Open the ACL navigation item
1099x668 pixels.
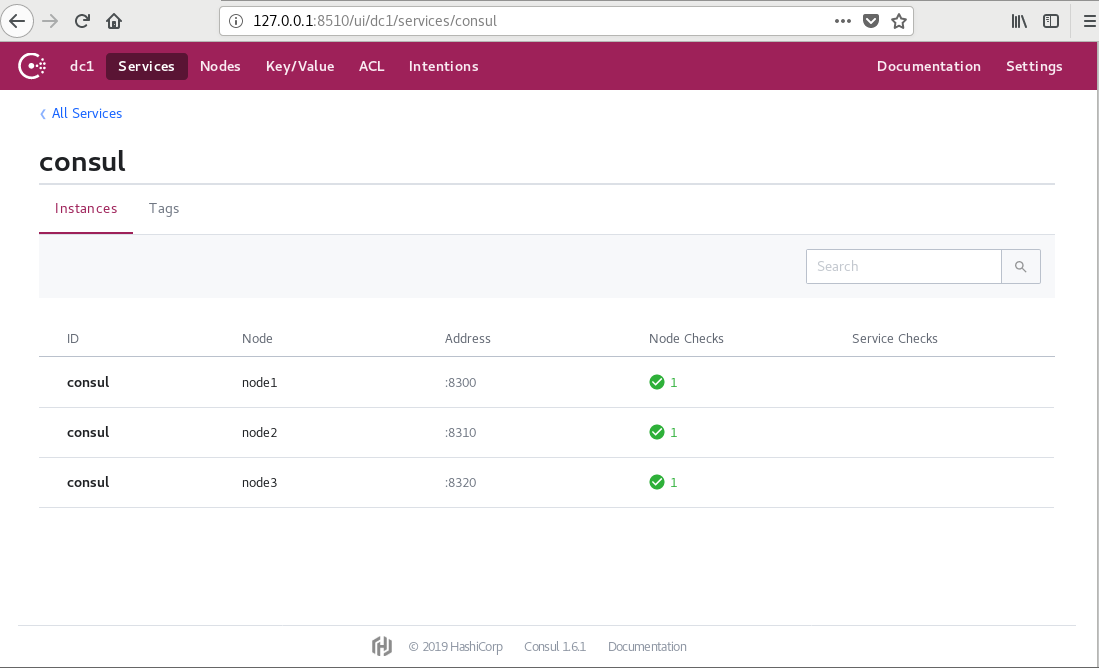(371, 66)
